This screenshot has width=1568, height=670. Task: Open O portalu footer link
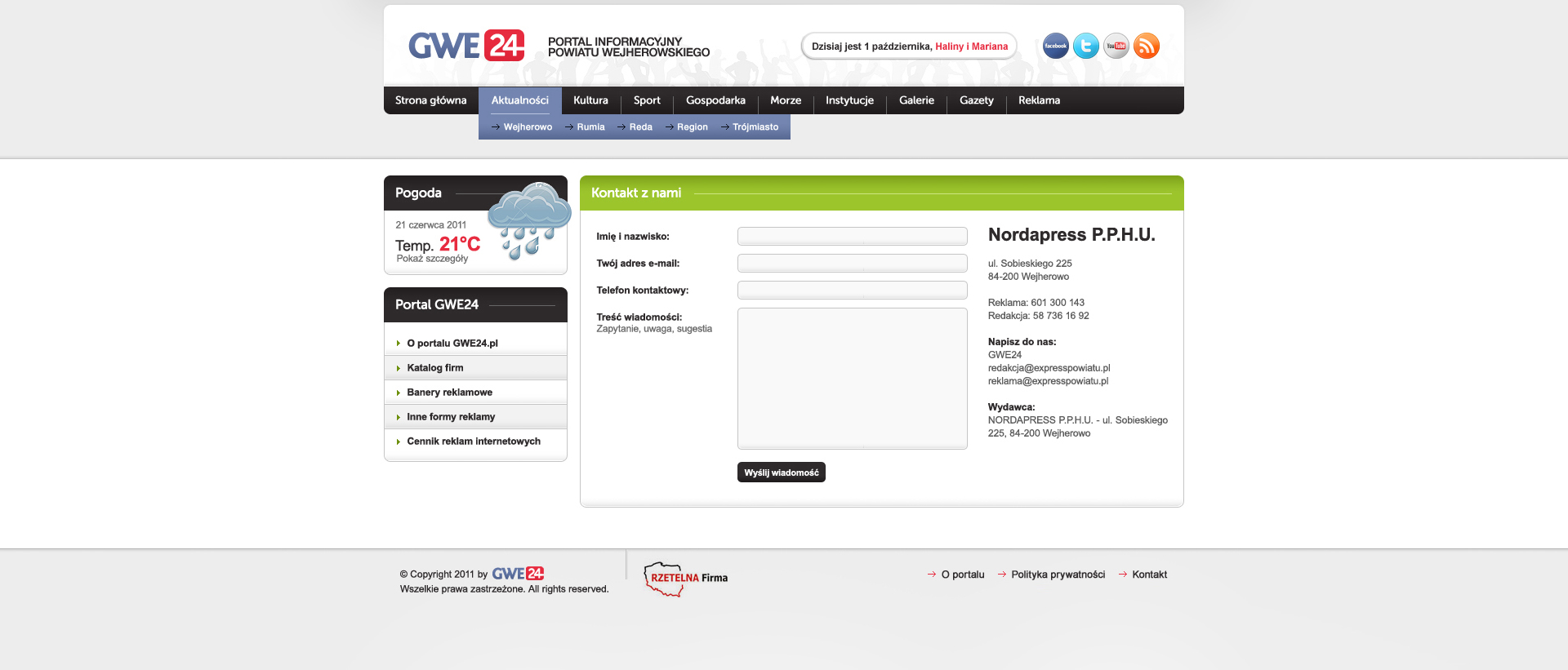pos(962,575)
